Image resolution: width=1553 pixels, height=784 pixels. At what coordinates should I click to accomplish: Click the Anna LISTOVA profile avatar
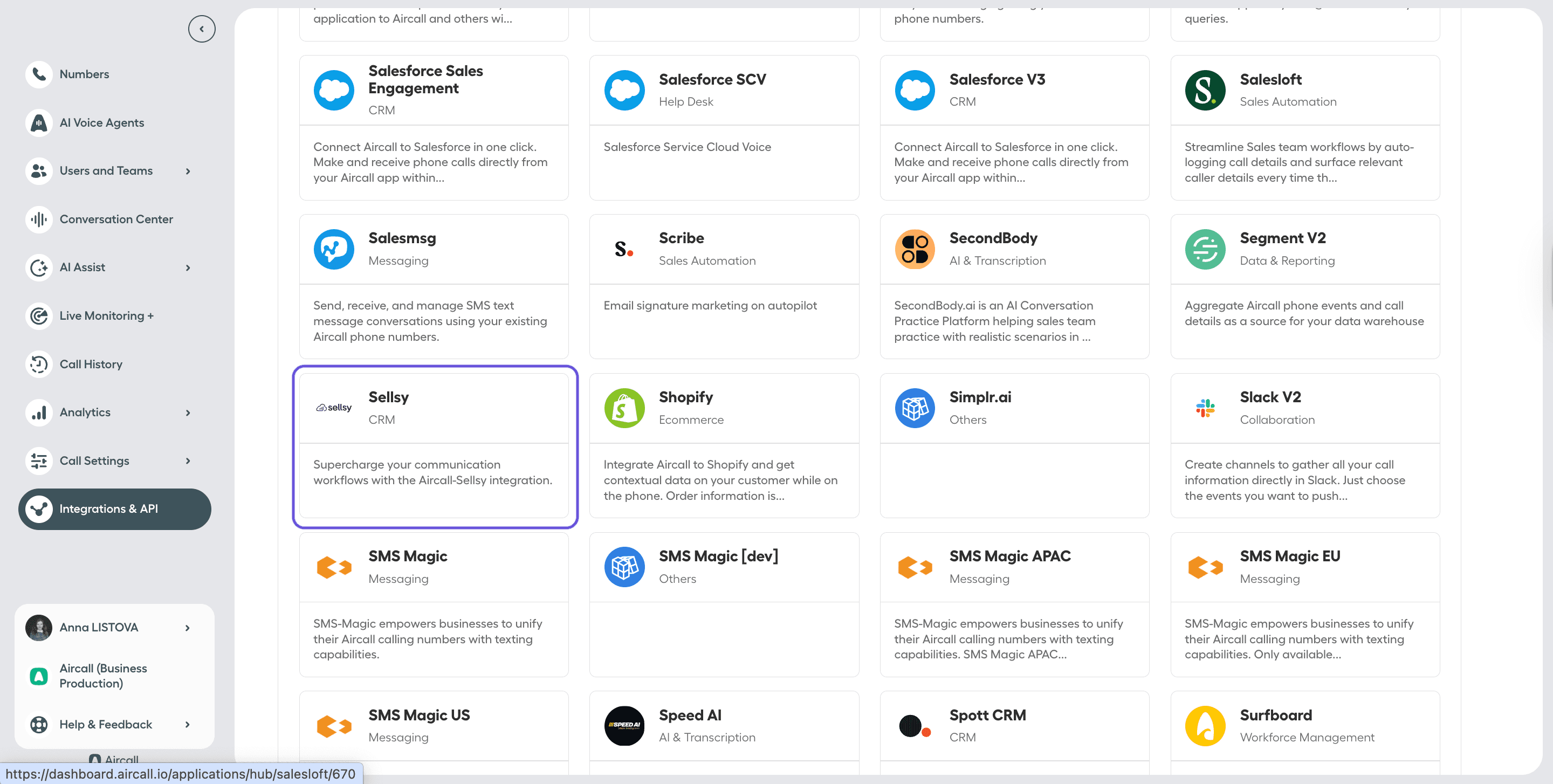[x=39, y=627]
